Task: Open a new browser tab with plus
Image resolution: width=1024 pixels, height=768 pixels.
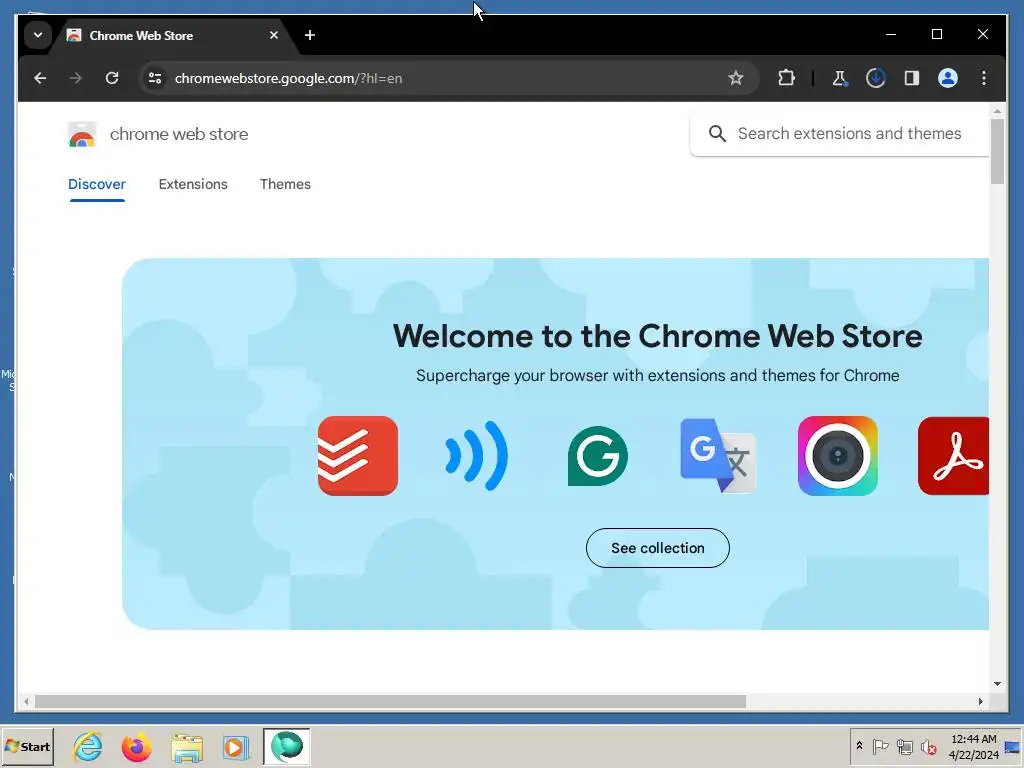Action: [x=310, y=35]
